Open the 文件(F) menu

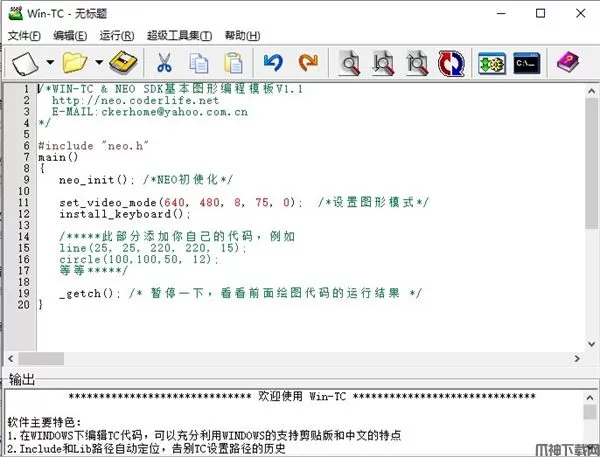pyautogui.click(x=24, y=36)
